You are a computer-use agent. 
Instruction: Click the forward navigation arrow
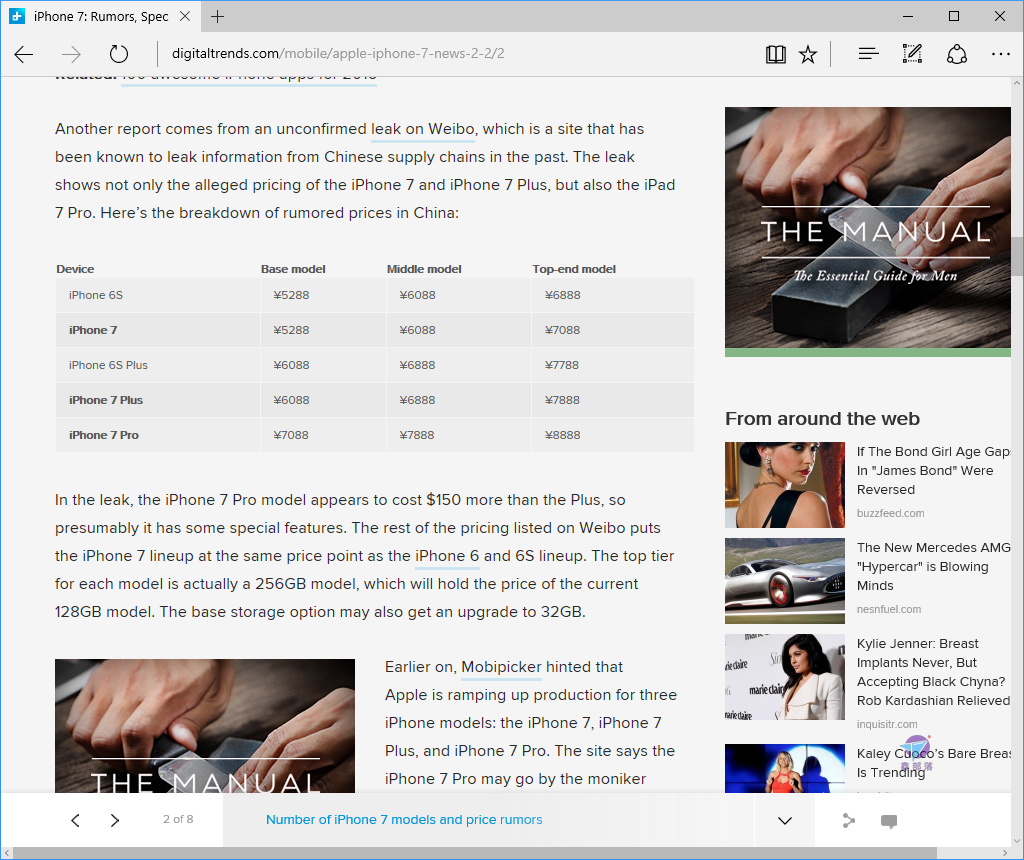click(x=71, y=54)
